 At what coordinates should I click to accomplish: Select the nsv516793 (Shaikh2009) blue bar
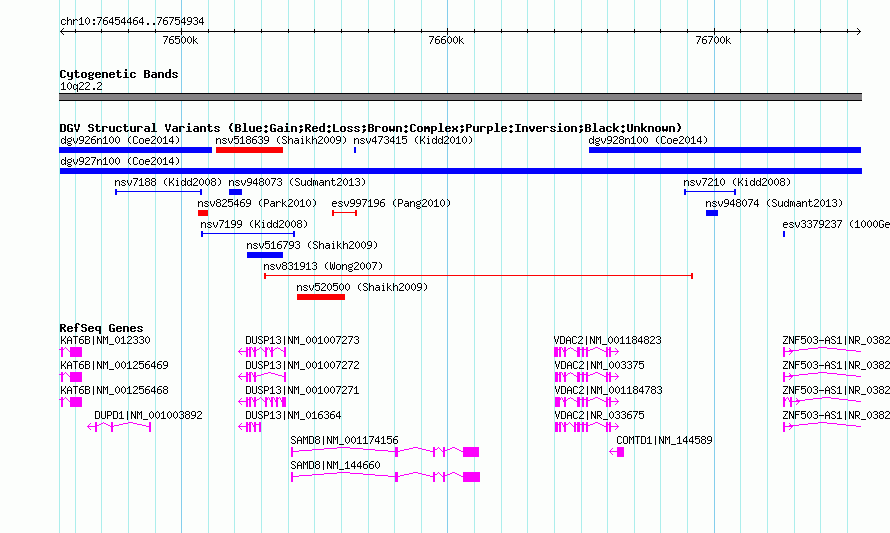pyautogui.click(x=265, y=255)
